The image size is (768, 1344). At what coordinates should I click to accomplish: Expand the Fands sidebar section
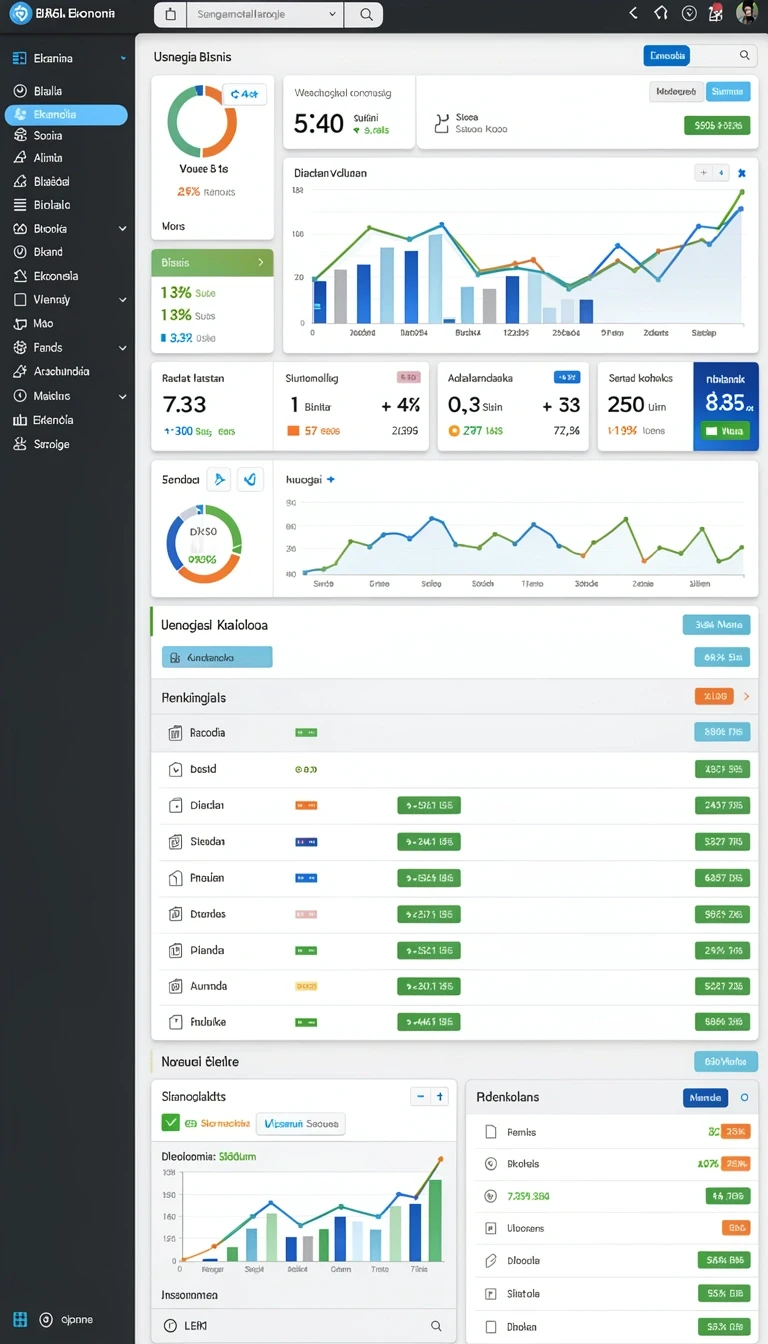[123, 348]
